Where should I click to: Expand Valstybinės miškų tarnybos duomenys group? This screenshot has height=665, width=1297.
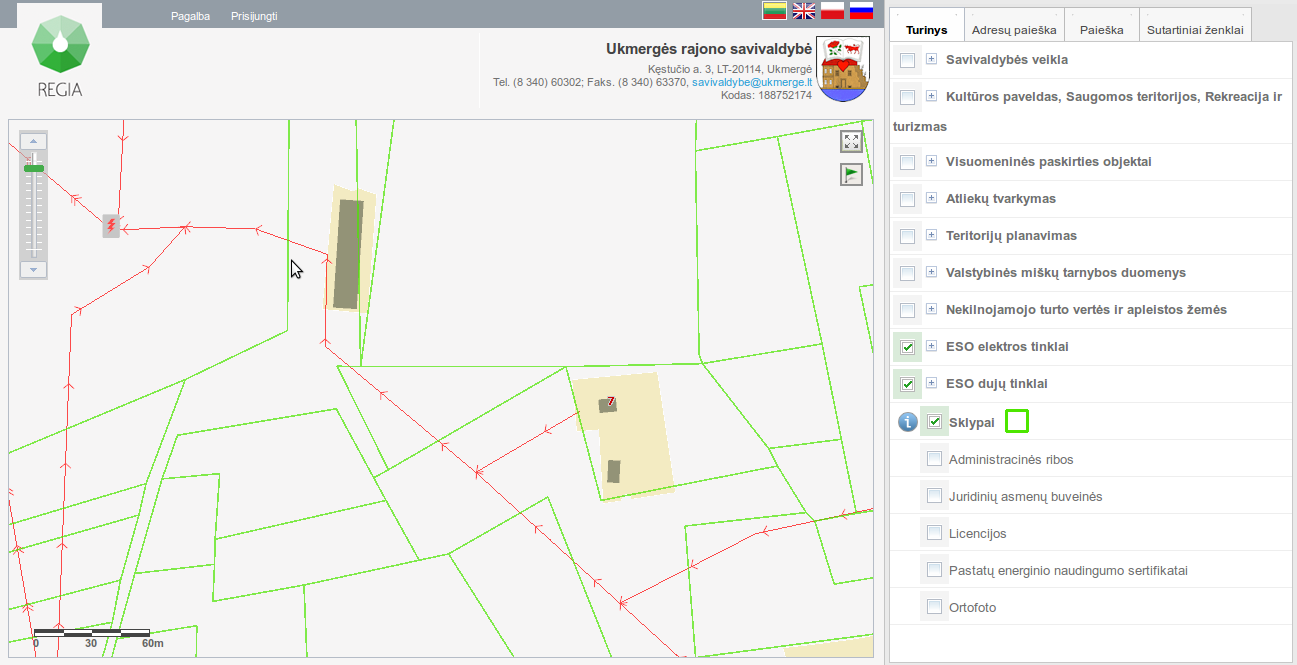(x=931, y=272)
